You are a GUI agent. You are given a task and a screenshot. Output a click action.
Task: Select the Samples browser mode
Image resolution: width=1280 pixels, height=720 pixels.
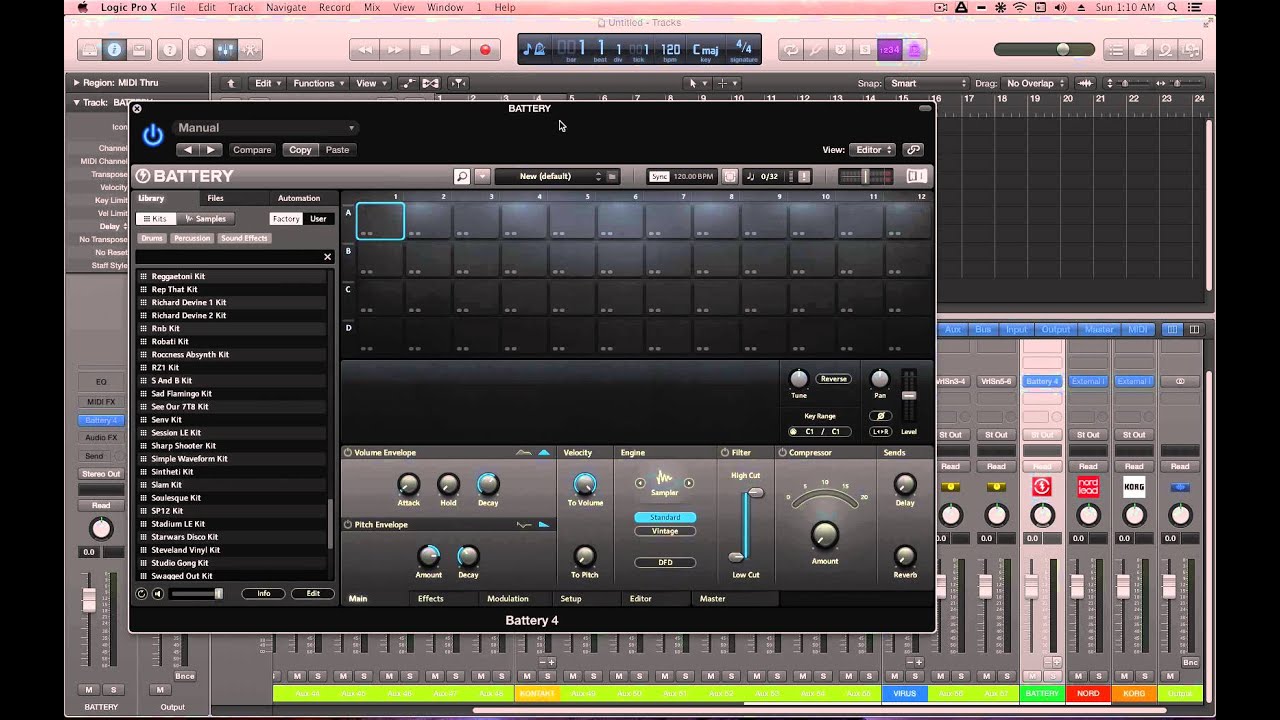[x=206, y=219]
